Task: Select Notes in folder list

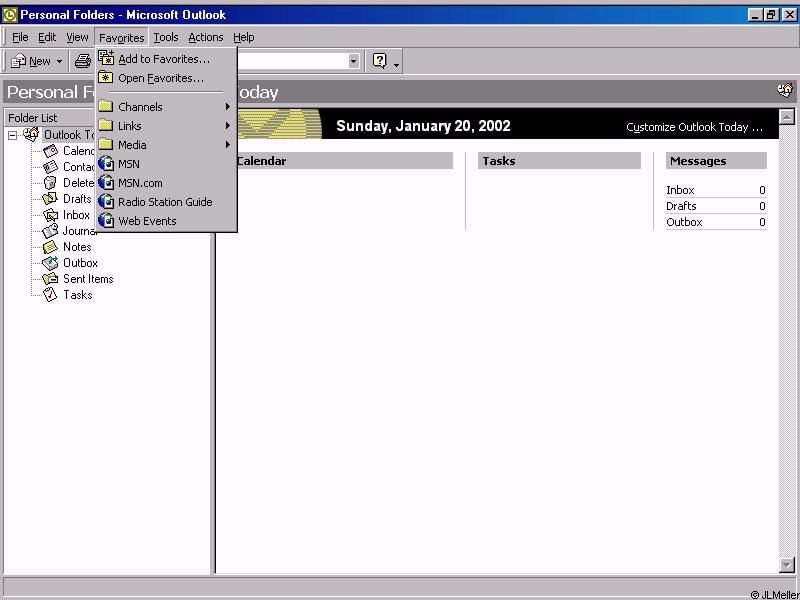Action: (77, 247)
